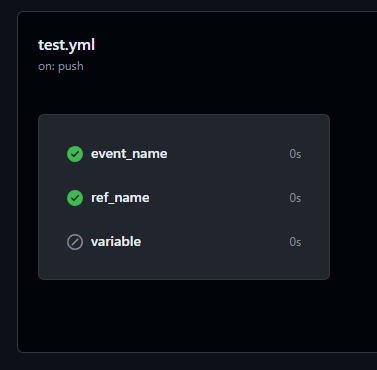Click empty canvas right of the jobs card

[353, 197]
